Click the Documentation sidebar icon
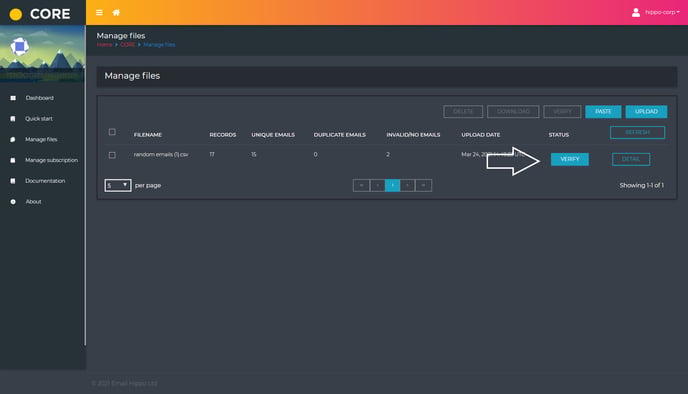 point(13,181)
